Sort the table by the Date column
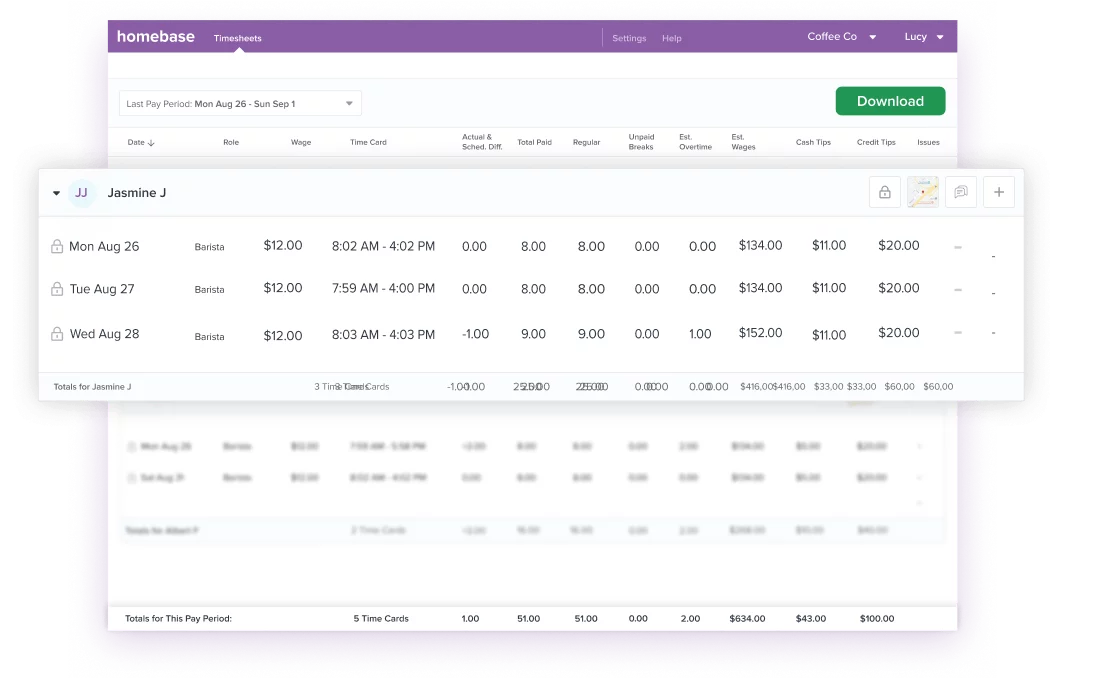The height and width of the screenshot is (678, 1098). 141,143
